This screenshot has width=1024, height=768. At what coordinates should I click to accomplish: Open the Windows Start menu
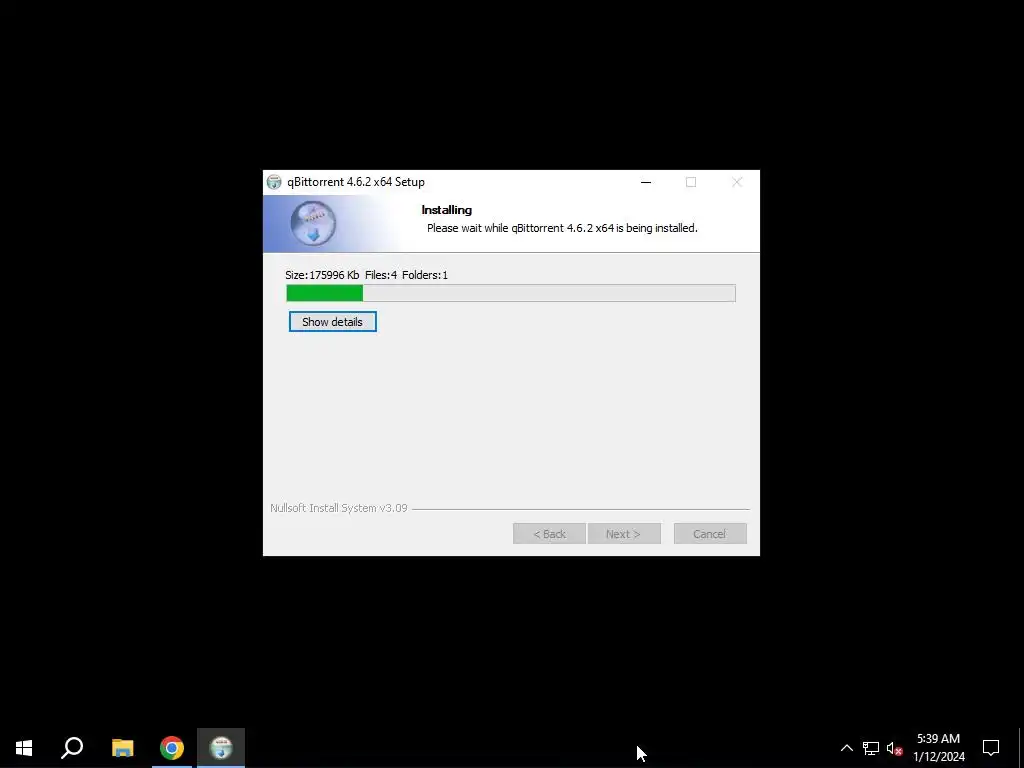[24, 748]
